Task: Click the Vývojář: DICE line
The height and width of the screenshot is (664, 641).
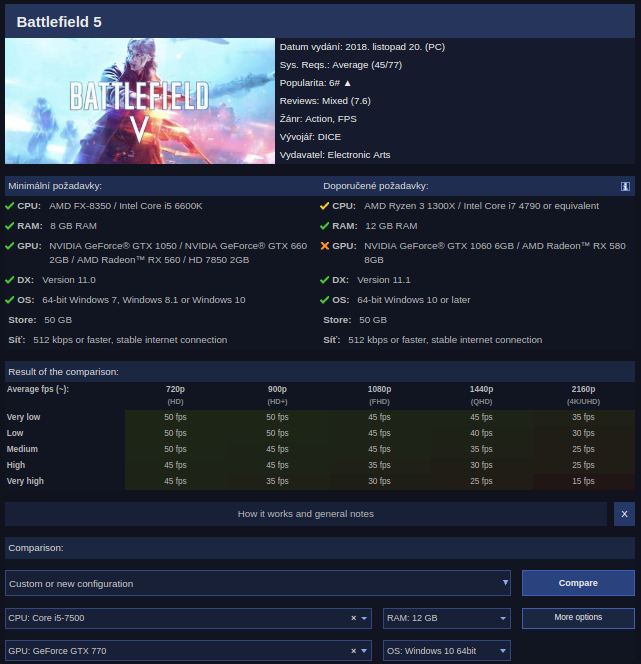Action: coord(310,137)
